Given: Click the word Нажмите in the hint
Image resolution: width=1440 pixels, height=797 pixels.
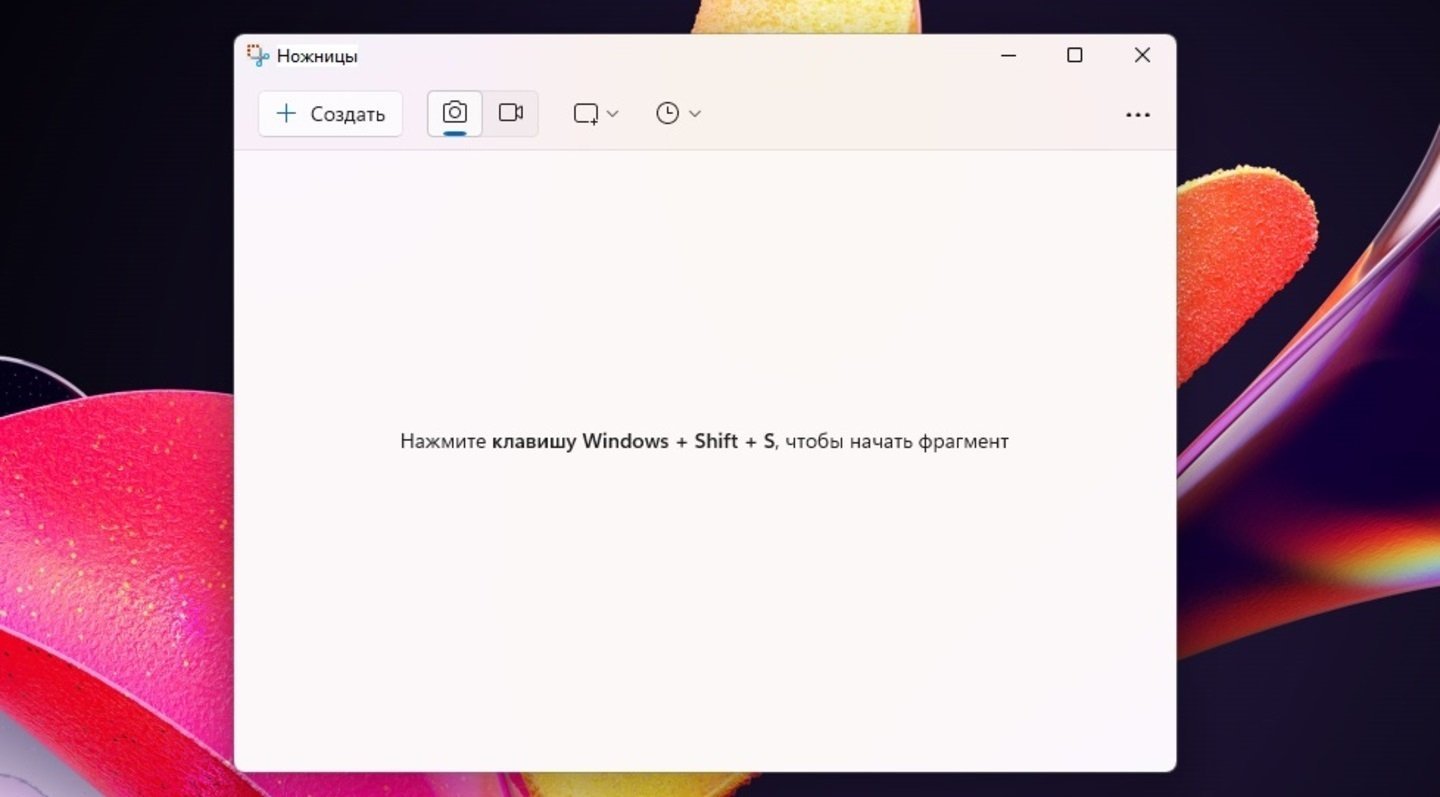Looking at the screenshot, I should 443,441.
